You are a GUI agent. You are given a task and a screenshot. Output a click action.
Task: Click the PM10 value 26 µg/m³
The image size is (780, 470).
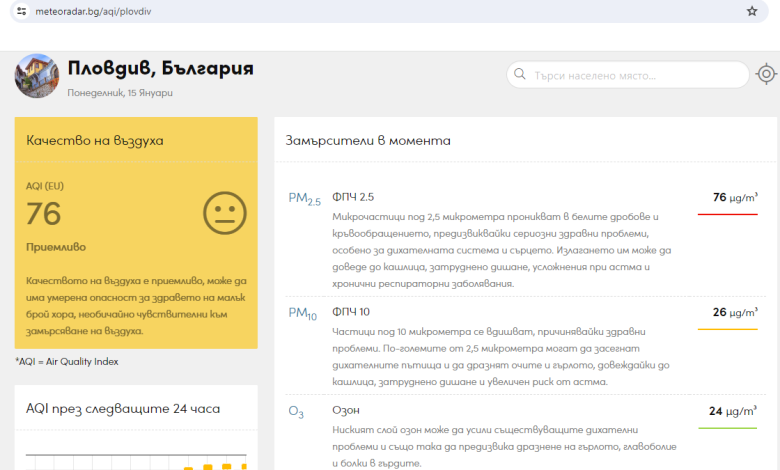pyautogui.click(x=735, y=312)
